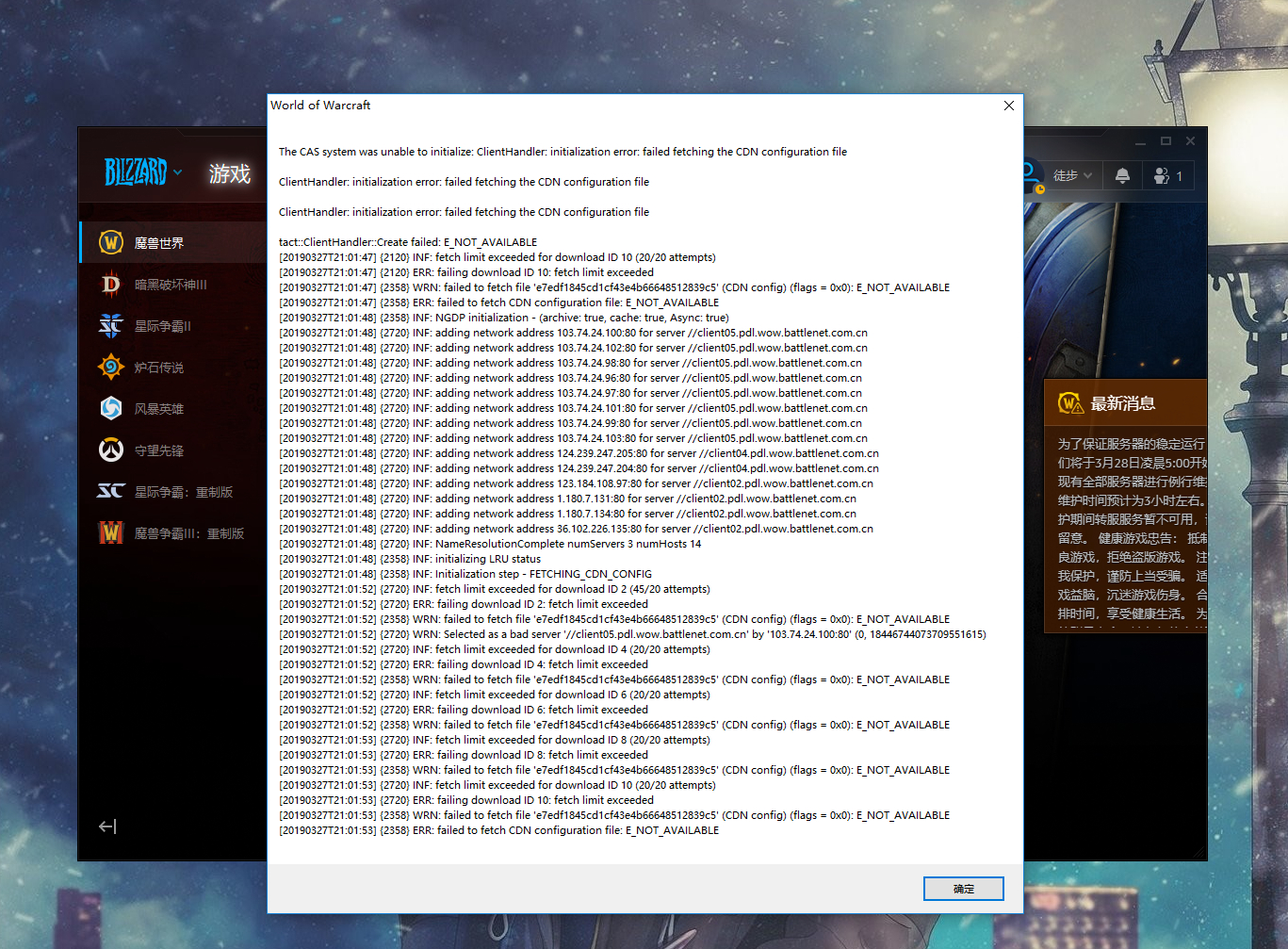The image size is (1288, 949).
Task: Select the Diablo III game icon
Action: pyautogui.click(x=111, y=284)
